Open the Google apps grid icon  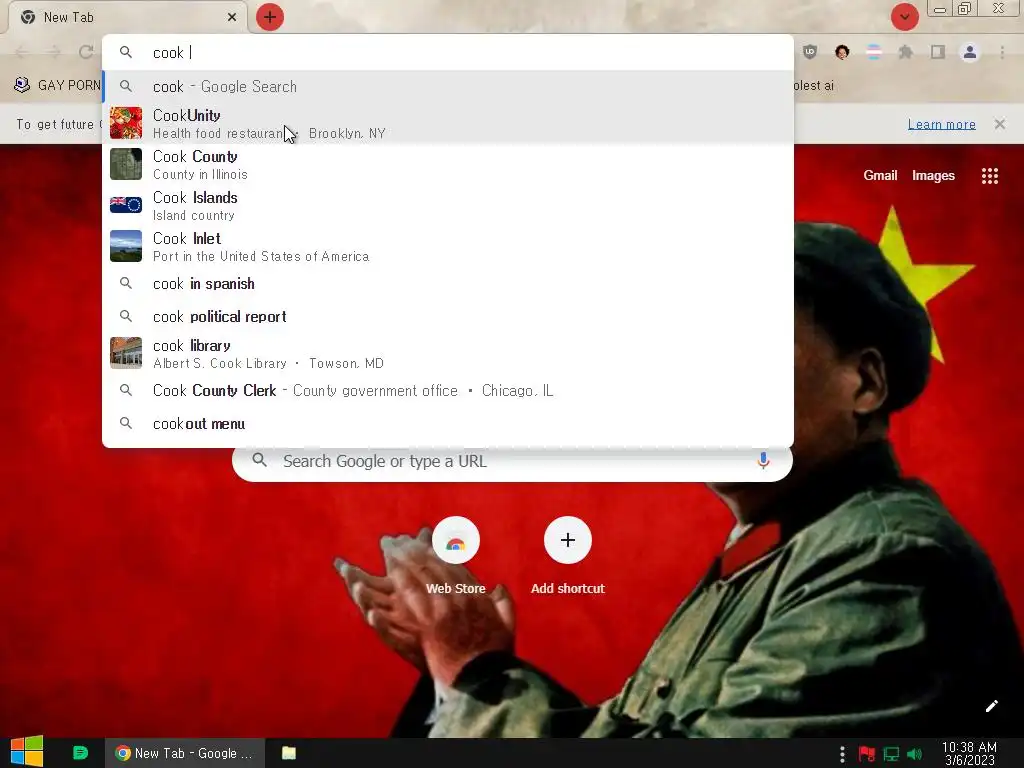click(989, 176)
